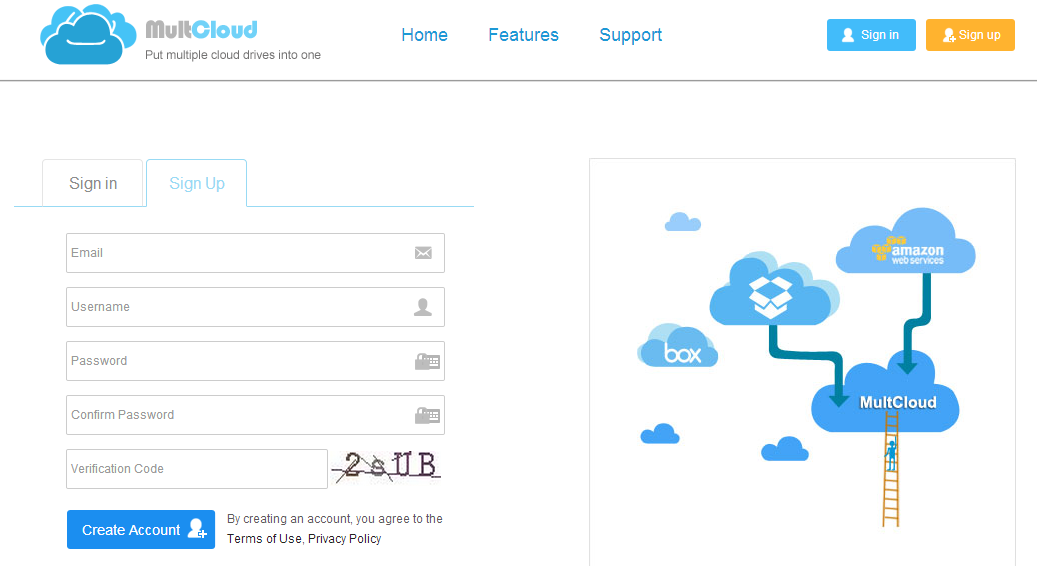Open the Support menu item

point(630,35)
